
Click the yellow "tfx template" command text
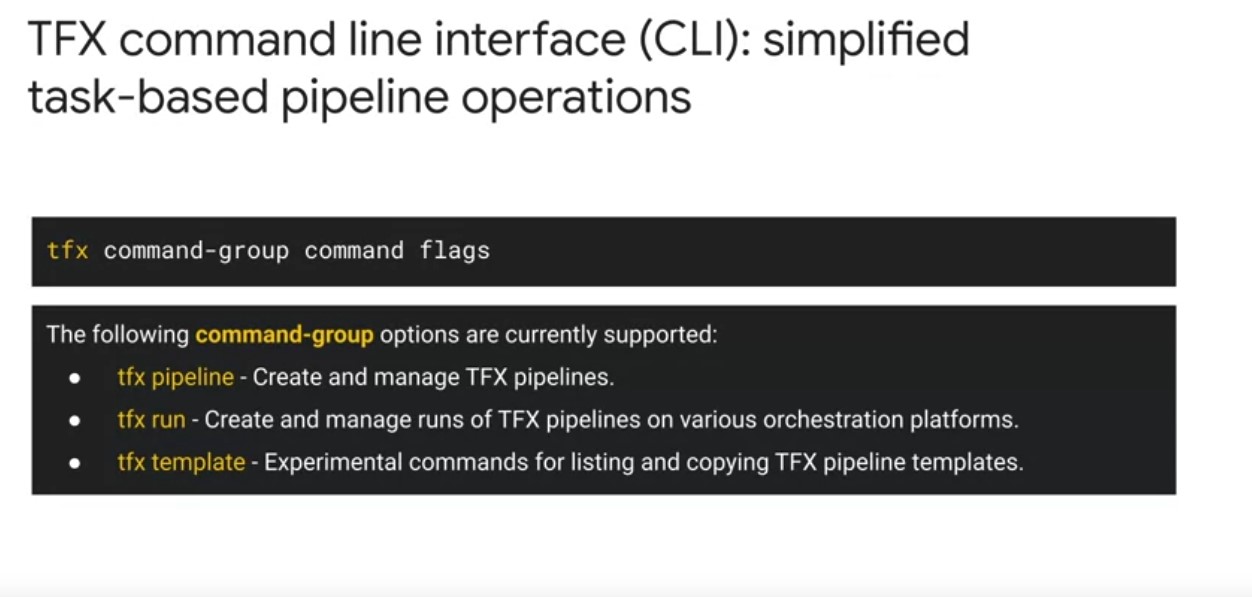(x=181, y=462)
